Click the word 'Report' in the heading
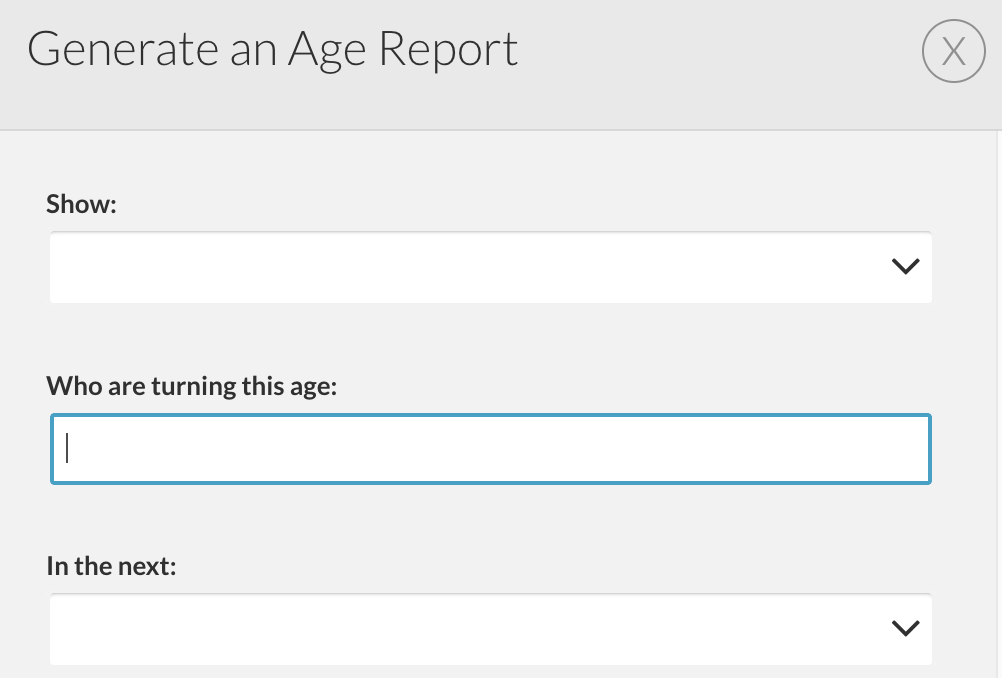 [x=448, y=49]
